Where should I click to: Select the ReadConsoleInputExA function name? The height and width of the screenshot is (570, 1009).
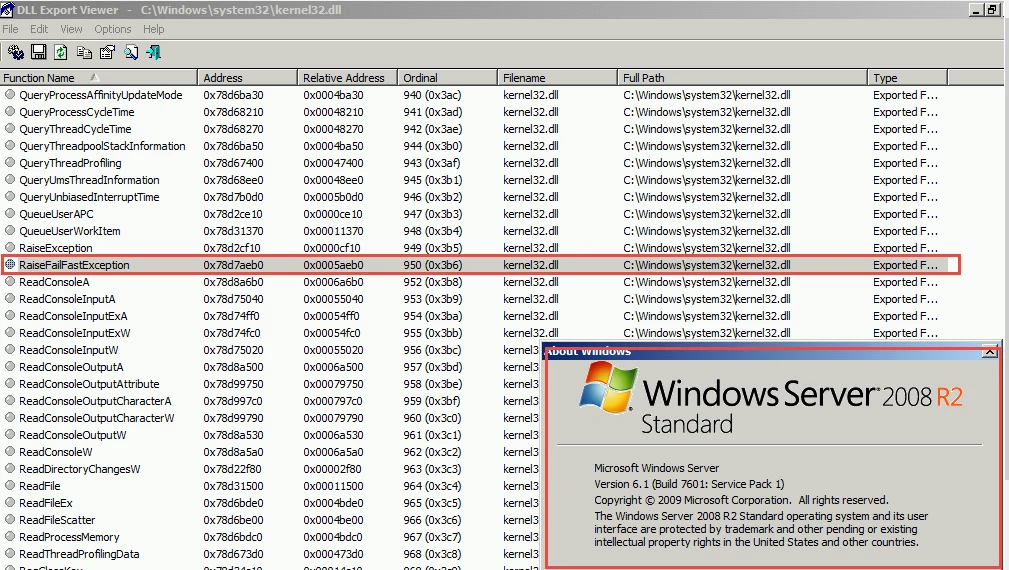coord(73,316)
